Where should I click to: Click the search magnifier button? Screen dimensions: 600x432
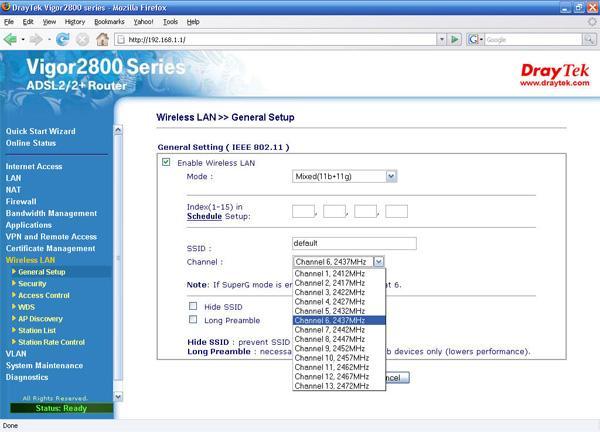pos(589,39)
